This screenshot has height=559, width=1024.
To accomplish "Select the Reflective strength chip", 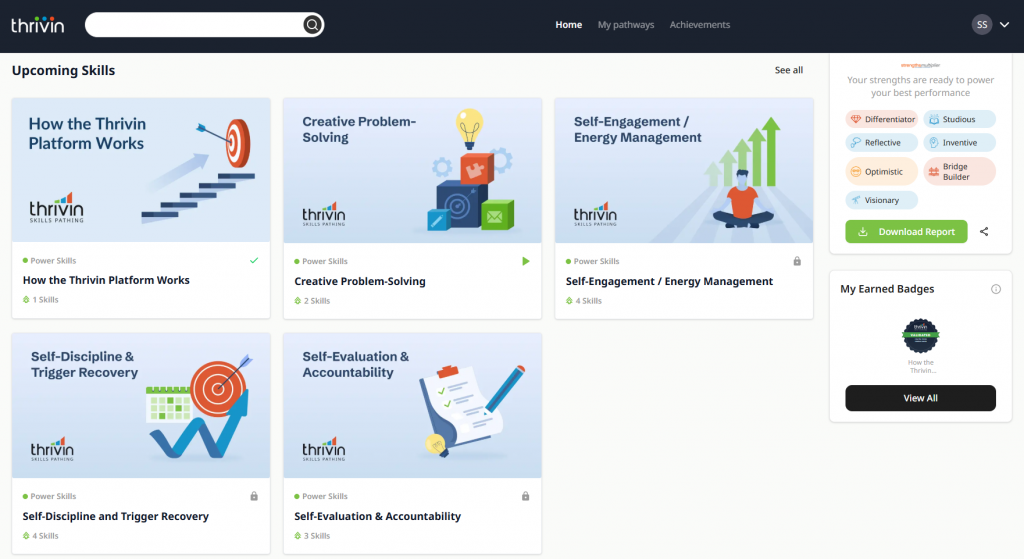I will (x=882, y=142).
